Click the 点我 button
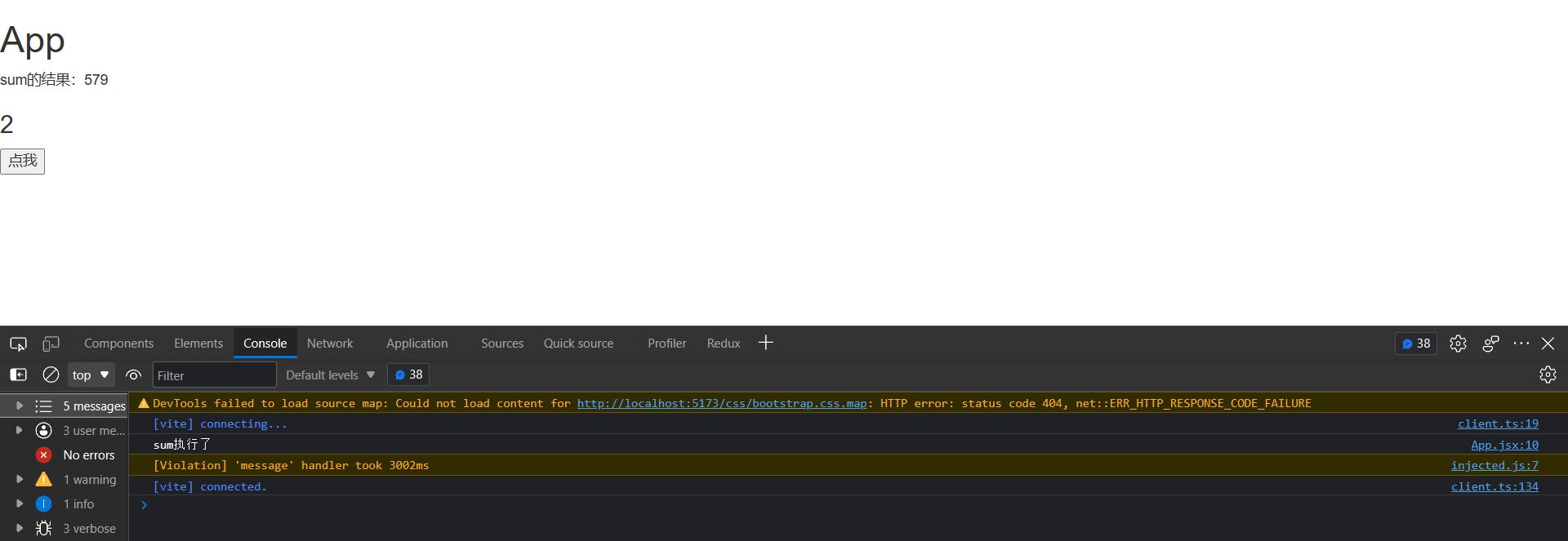This screenshot has width=1568, height=541. point(23,161)
